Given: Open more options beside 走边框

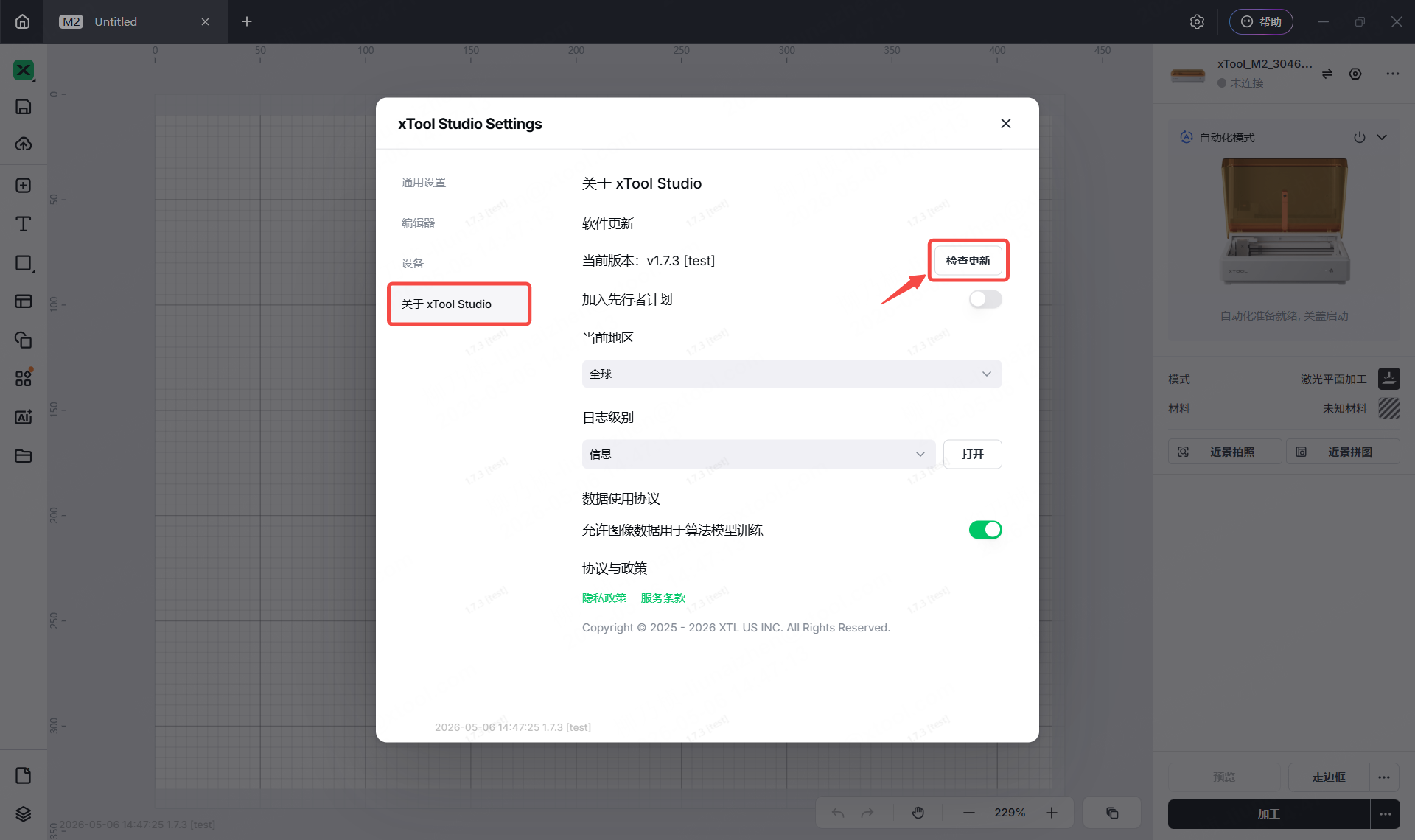Looking at the screenshot, I should pyautogui.click(x=1384, y=777).
